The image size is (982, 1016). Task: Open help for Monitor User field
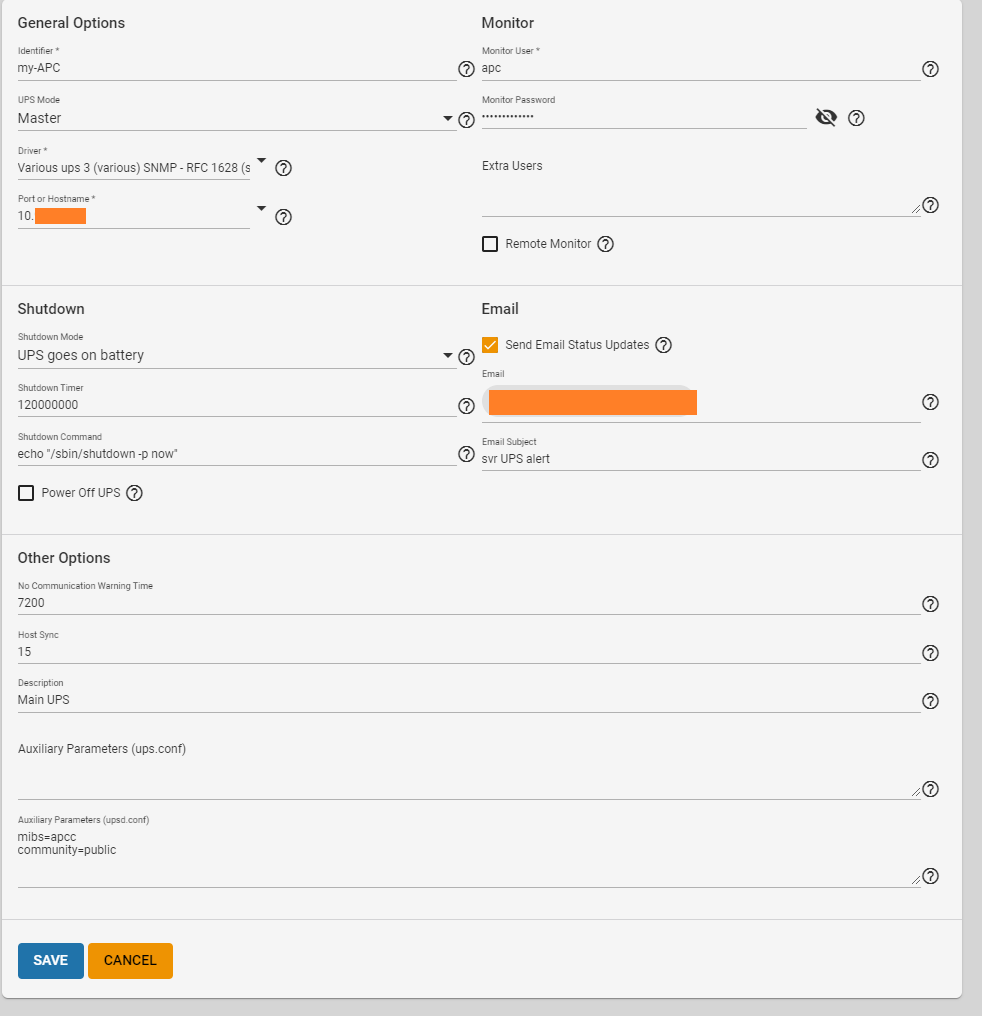click(930, 69)
